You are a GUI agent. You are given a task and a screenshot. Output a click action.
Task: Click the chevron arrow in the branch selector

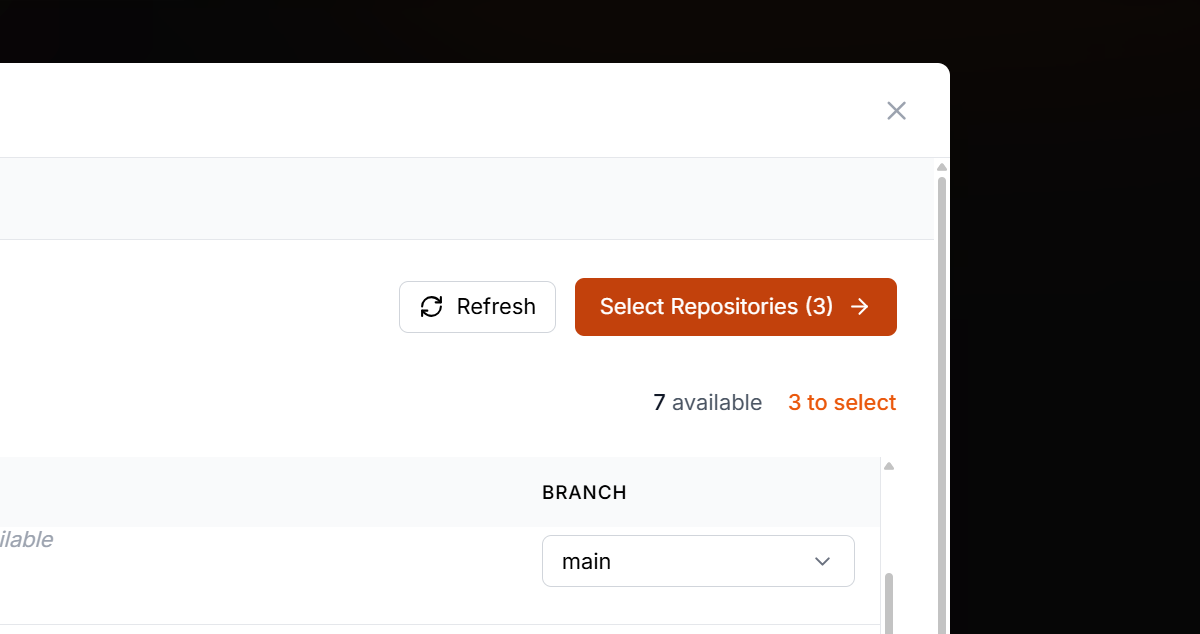822,561
